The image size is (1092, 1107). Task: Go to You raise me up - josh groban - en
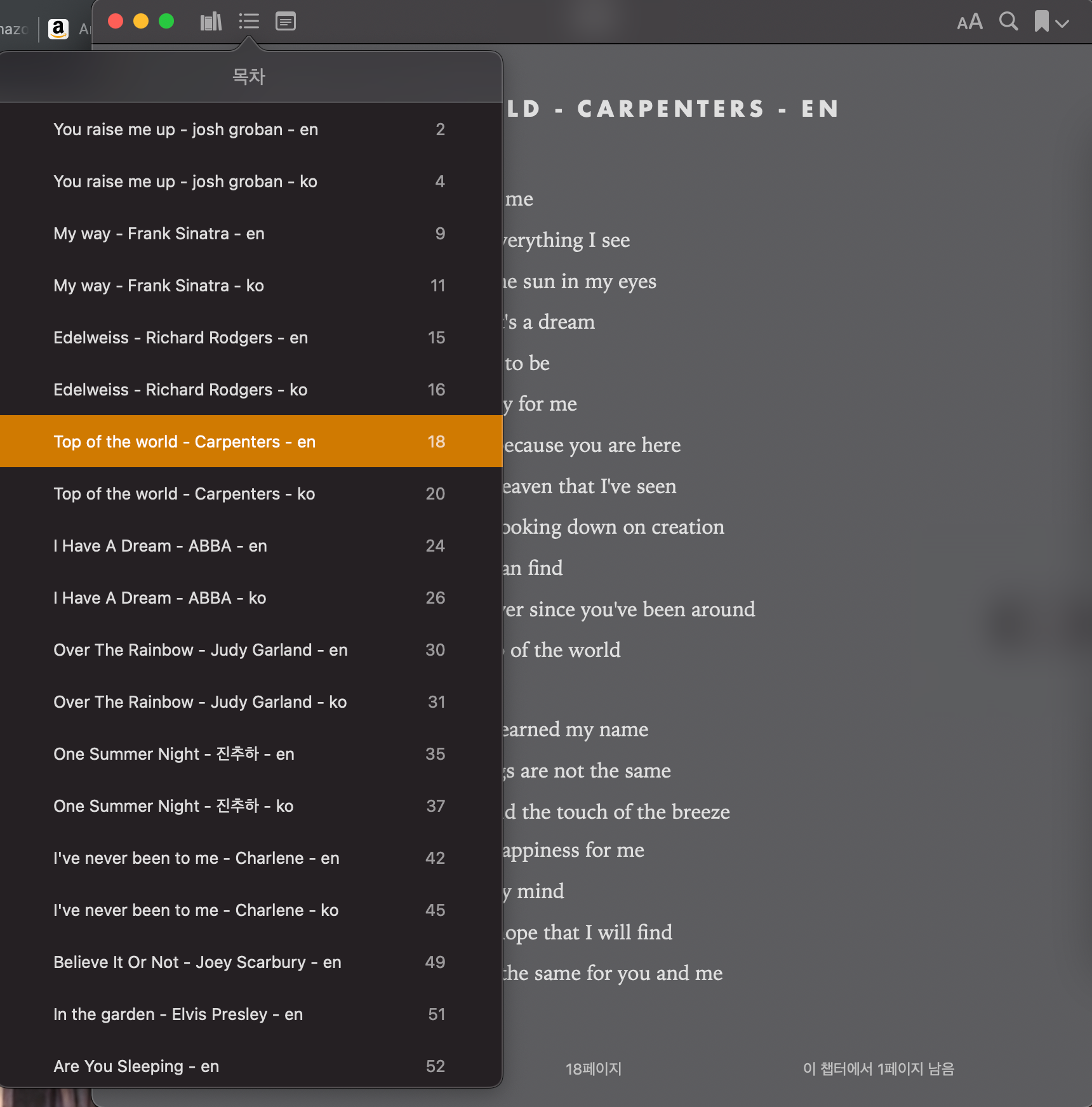(251, 129)
